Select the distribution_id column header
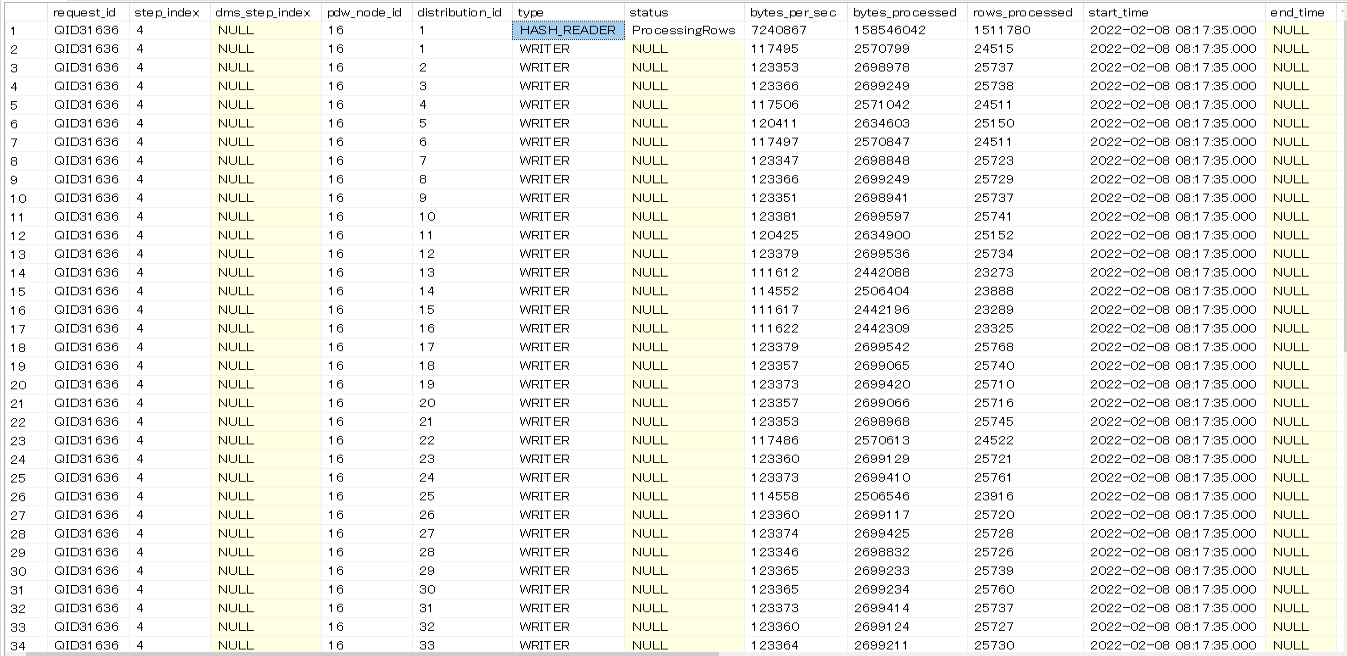Viewport: 1347px width, 656px height. (x=461, y=12)
